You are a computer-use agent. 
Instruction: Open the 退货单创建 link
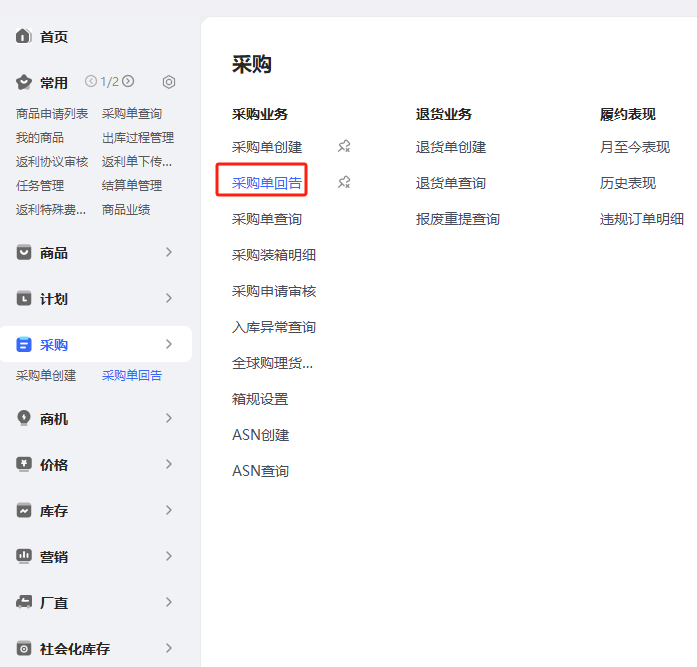(450, 147)
